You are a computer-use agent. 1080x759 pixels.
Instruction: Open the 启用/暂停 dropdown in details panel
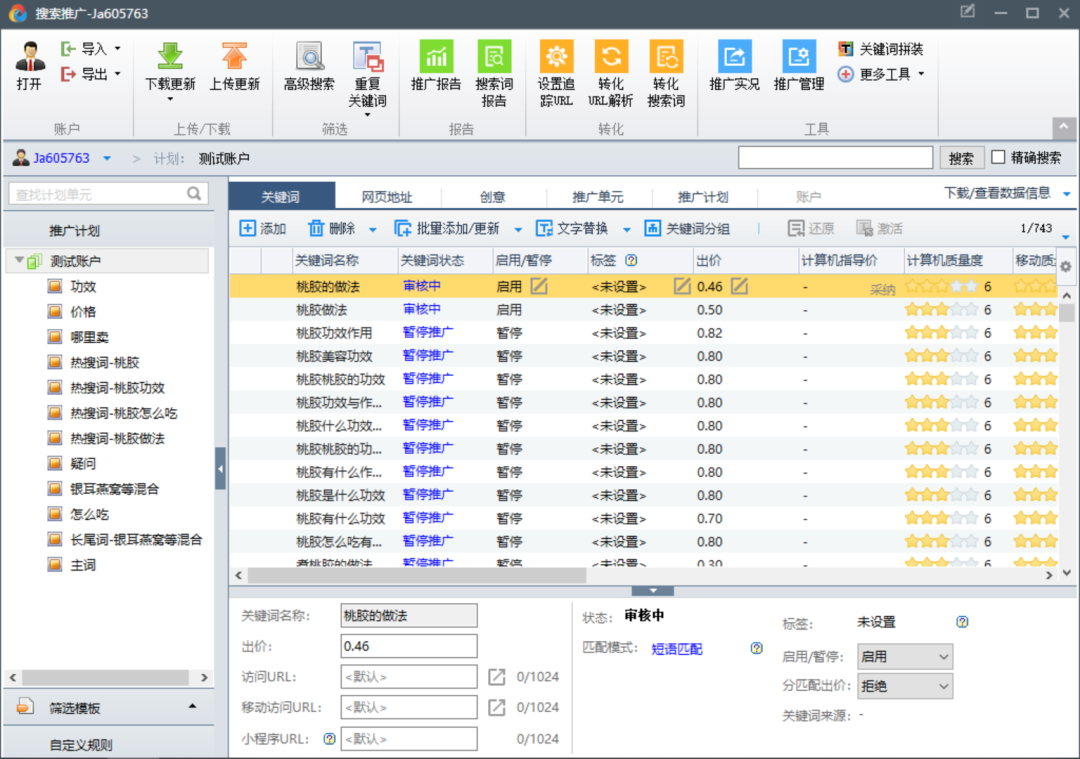click(905, 657)
